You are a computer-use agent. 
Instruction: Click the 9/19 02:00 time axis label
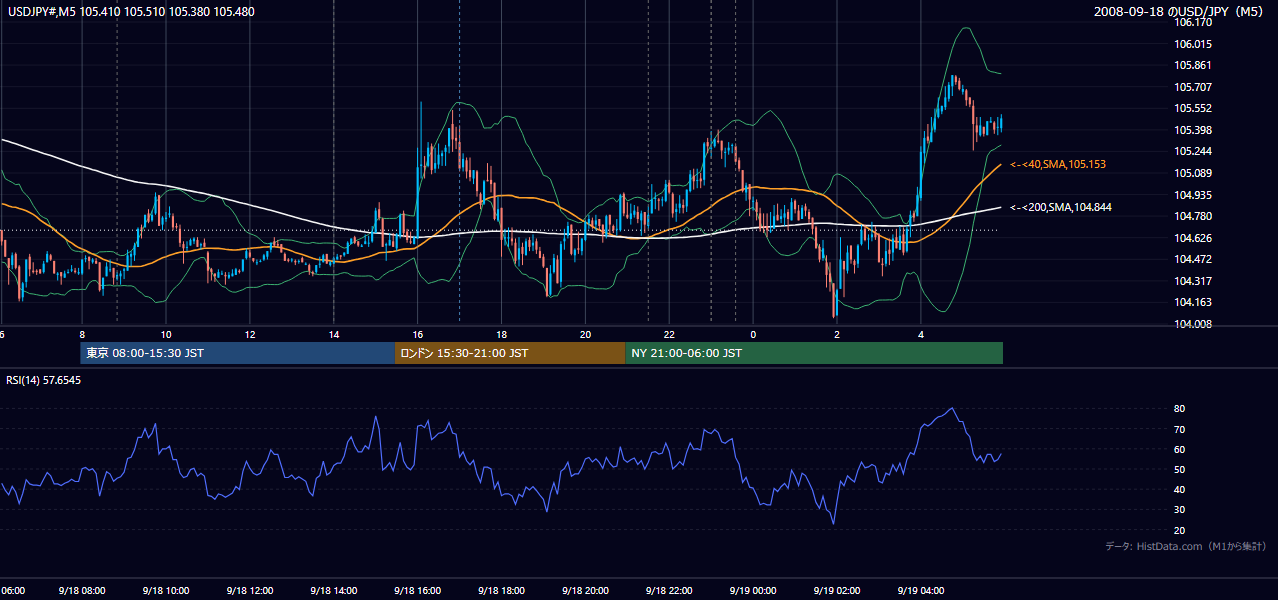(x=837, y=591)
